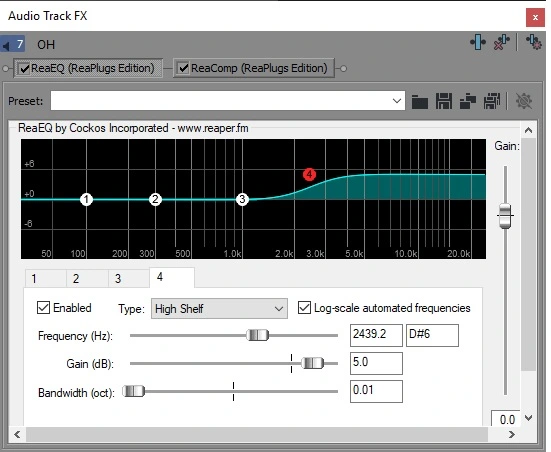
Task: Select EQ band point 2 on graph
Action: (155, 199)
